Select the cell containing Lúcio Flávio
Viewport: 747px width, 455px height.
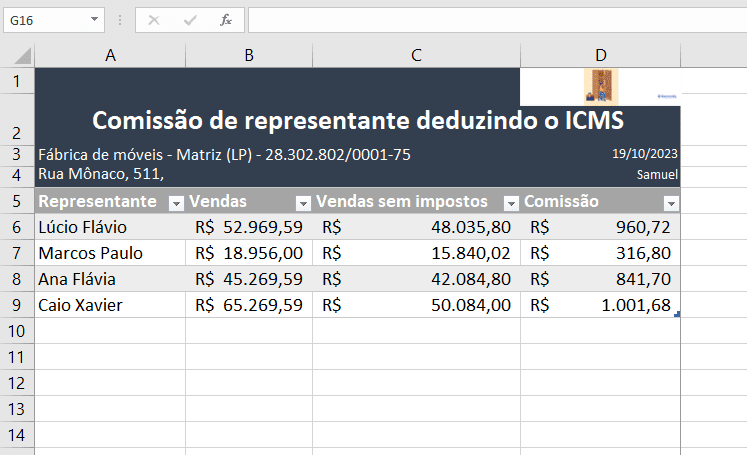pyautogui.click(x=110, y=227)
